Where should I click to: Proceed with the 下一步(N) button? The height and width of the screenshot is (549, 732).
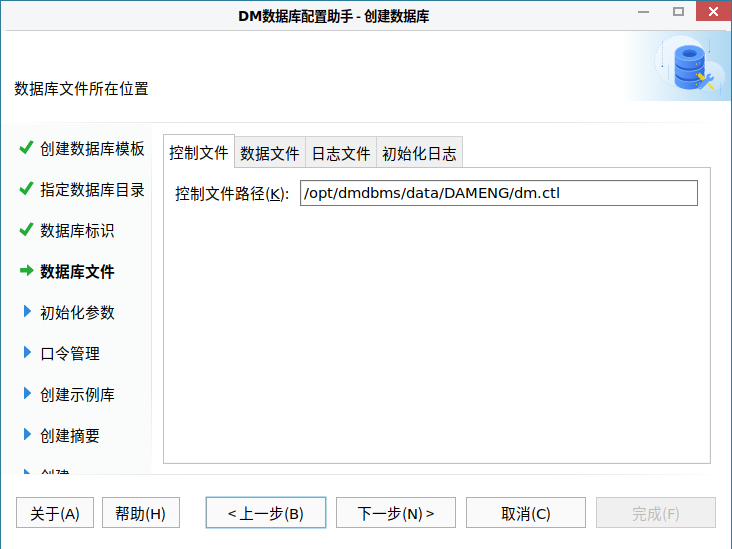[x=396, y=513]
